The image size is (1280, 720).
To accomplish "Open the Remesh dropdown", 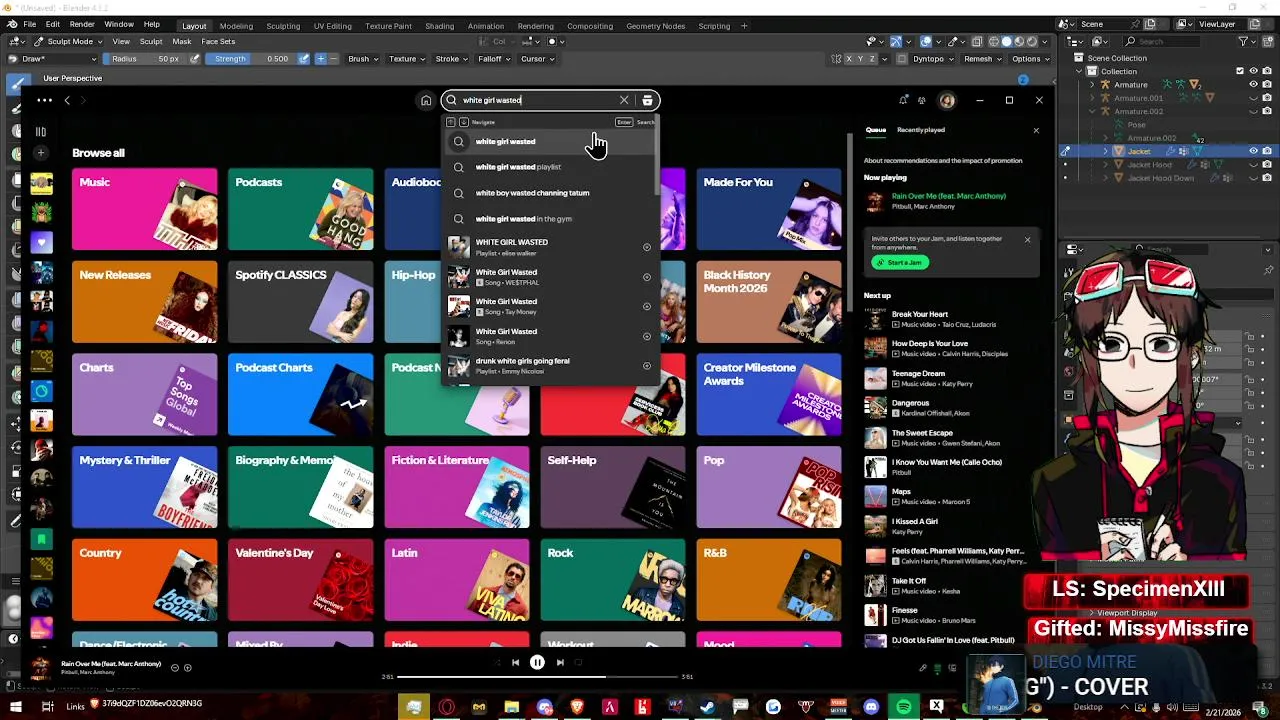I will [x=982, y=59].
